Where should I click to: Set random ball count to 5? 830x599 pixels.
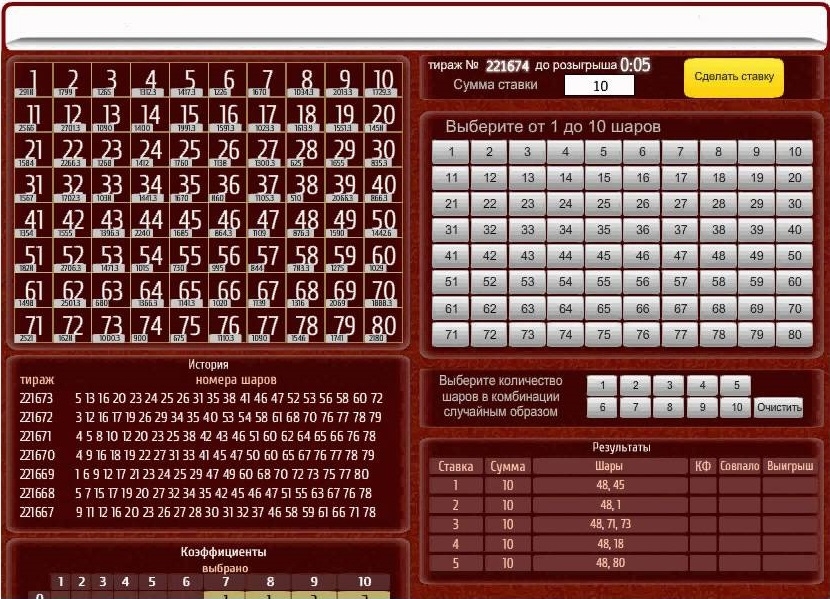click(x=735, y=385)
